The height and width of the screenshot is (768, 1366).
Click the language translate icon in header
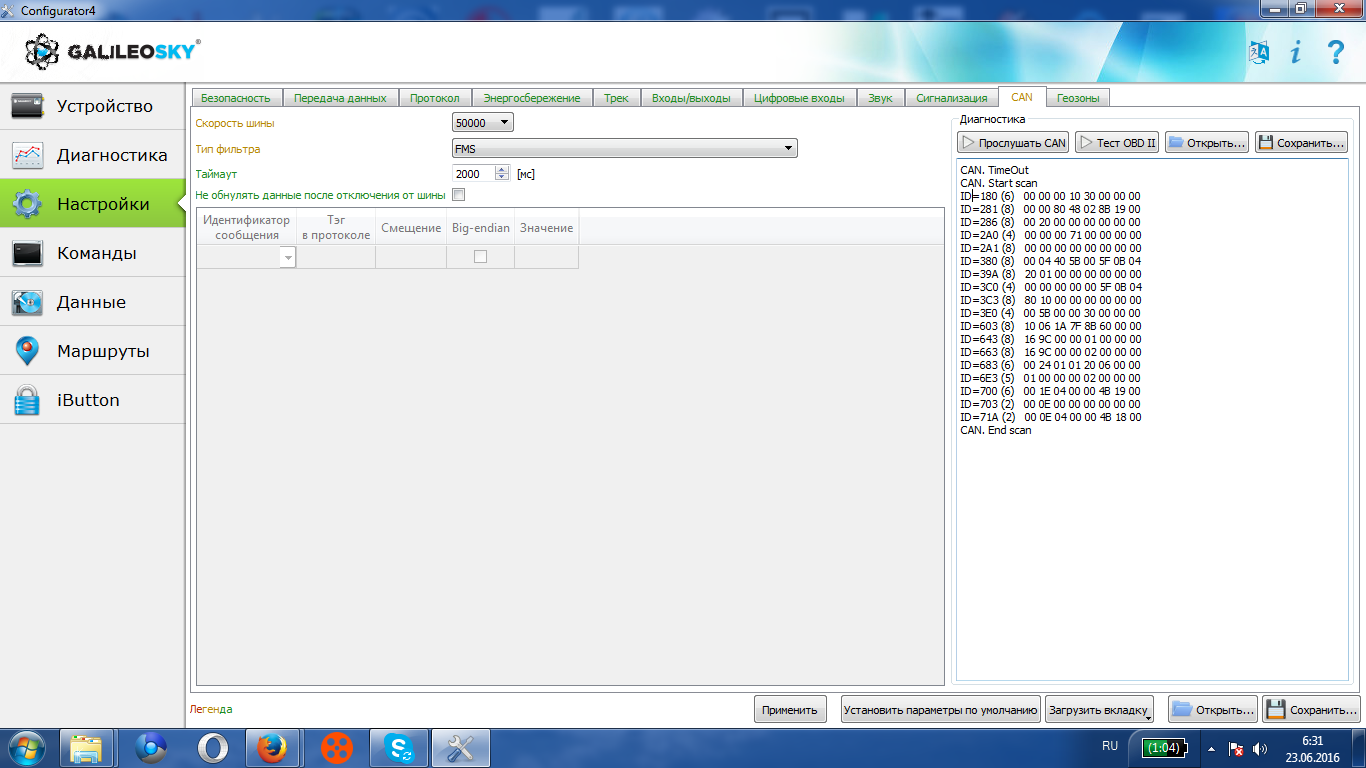[x=1259, y=53]
